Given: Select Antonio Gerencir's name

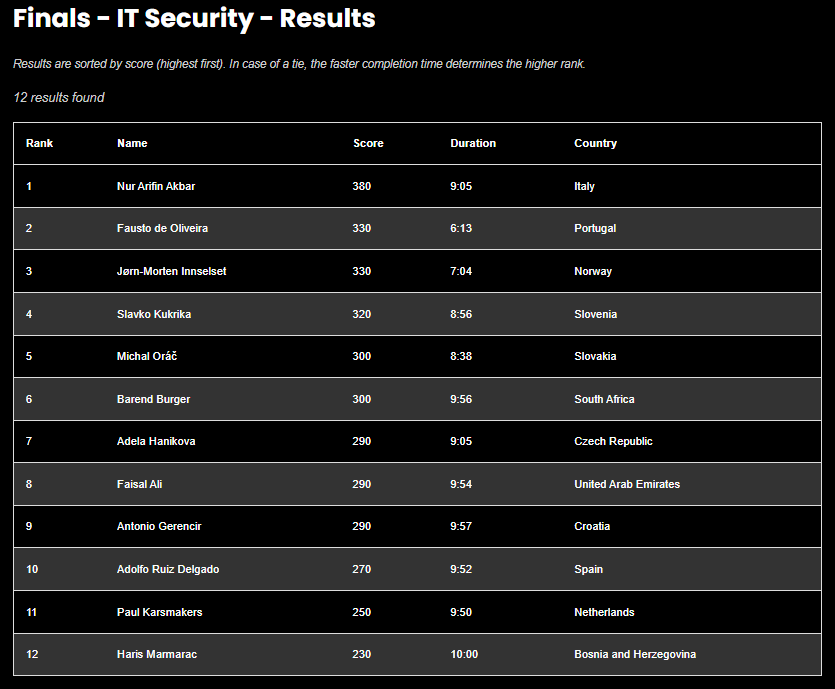Looking at the screenshot, I should click(159, 526).
